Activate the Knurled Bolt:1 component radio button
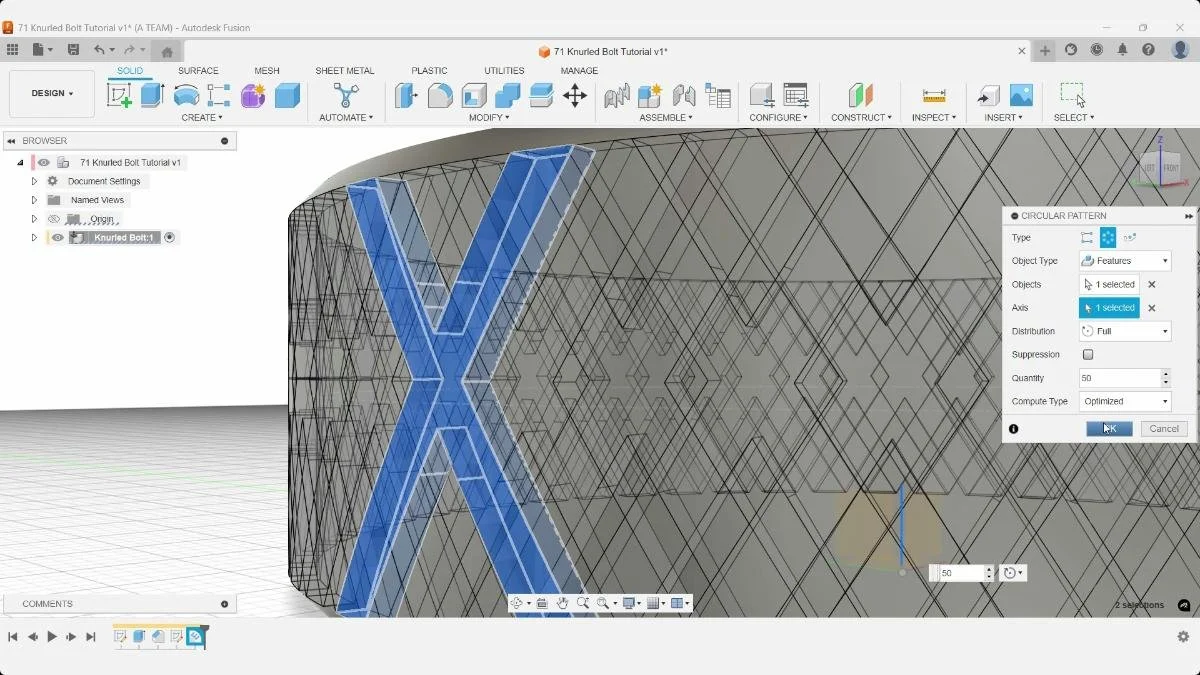 (x=169, y=238)
